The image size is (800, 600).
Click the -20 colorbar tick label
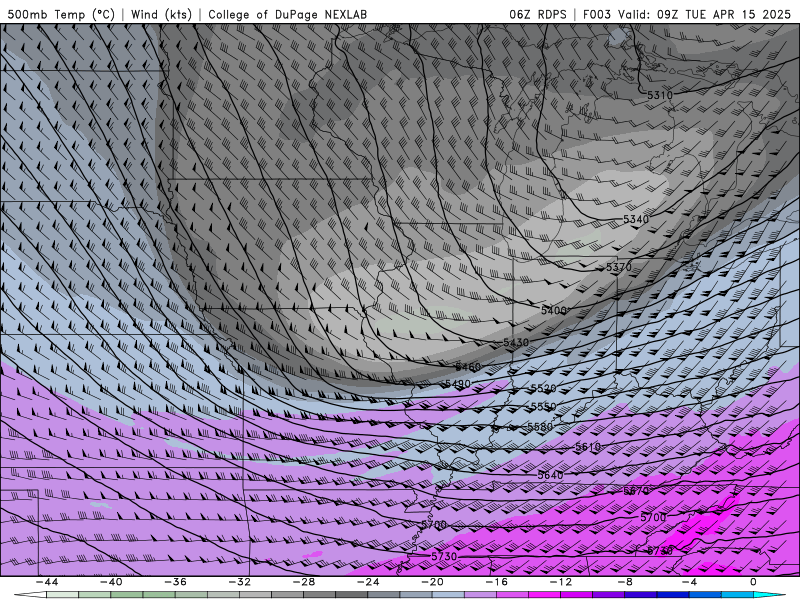[432, 582]
